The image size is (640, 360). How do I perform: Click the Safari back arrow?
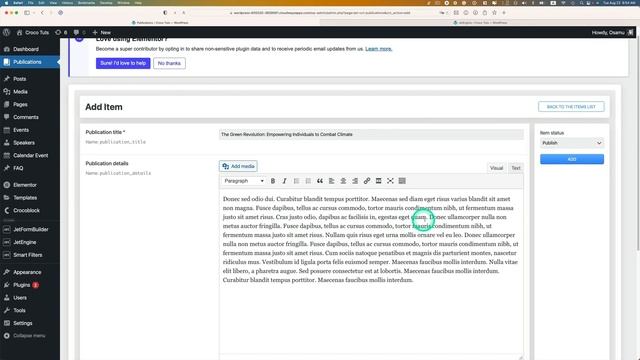coord(42,13)
